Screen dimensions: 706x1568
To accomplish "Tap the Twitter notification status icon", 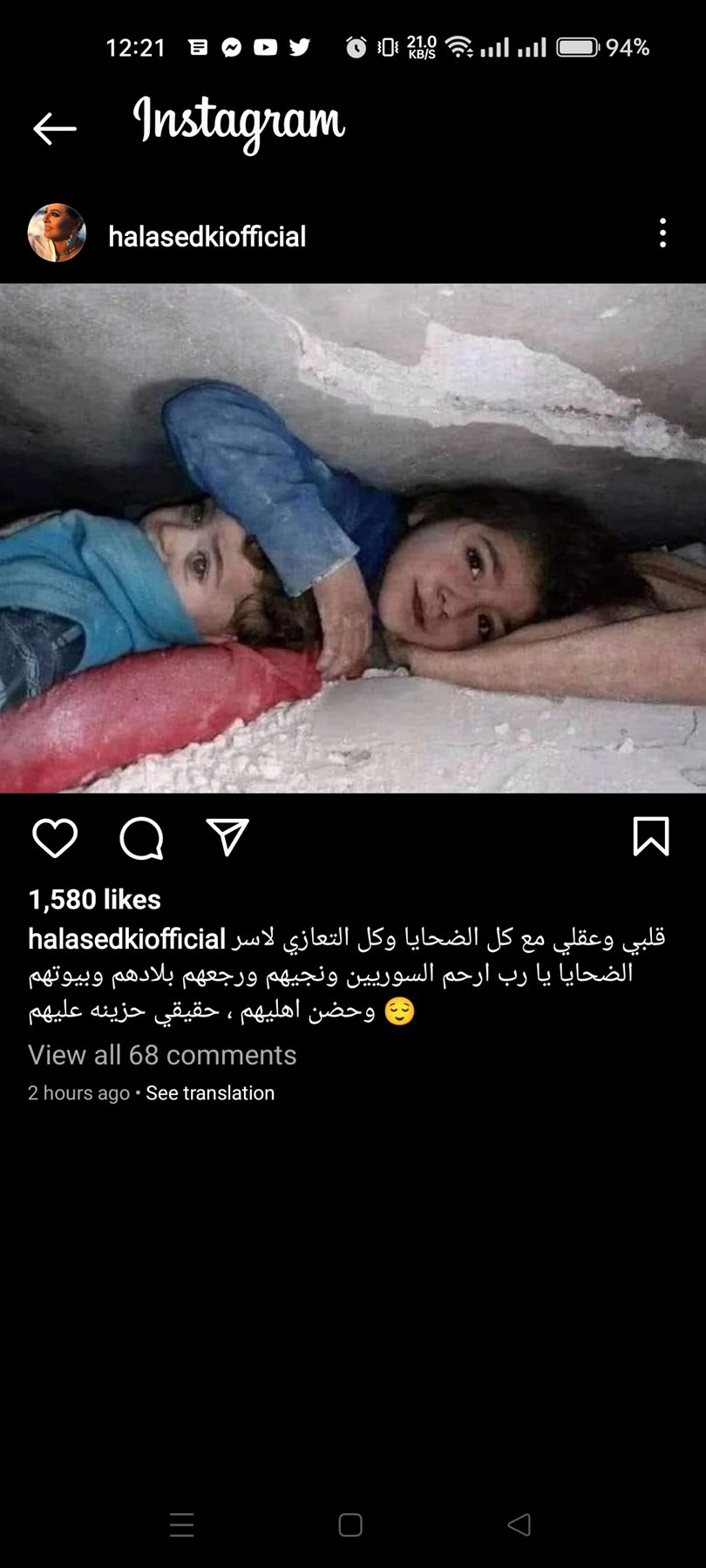I will [300, 47].
